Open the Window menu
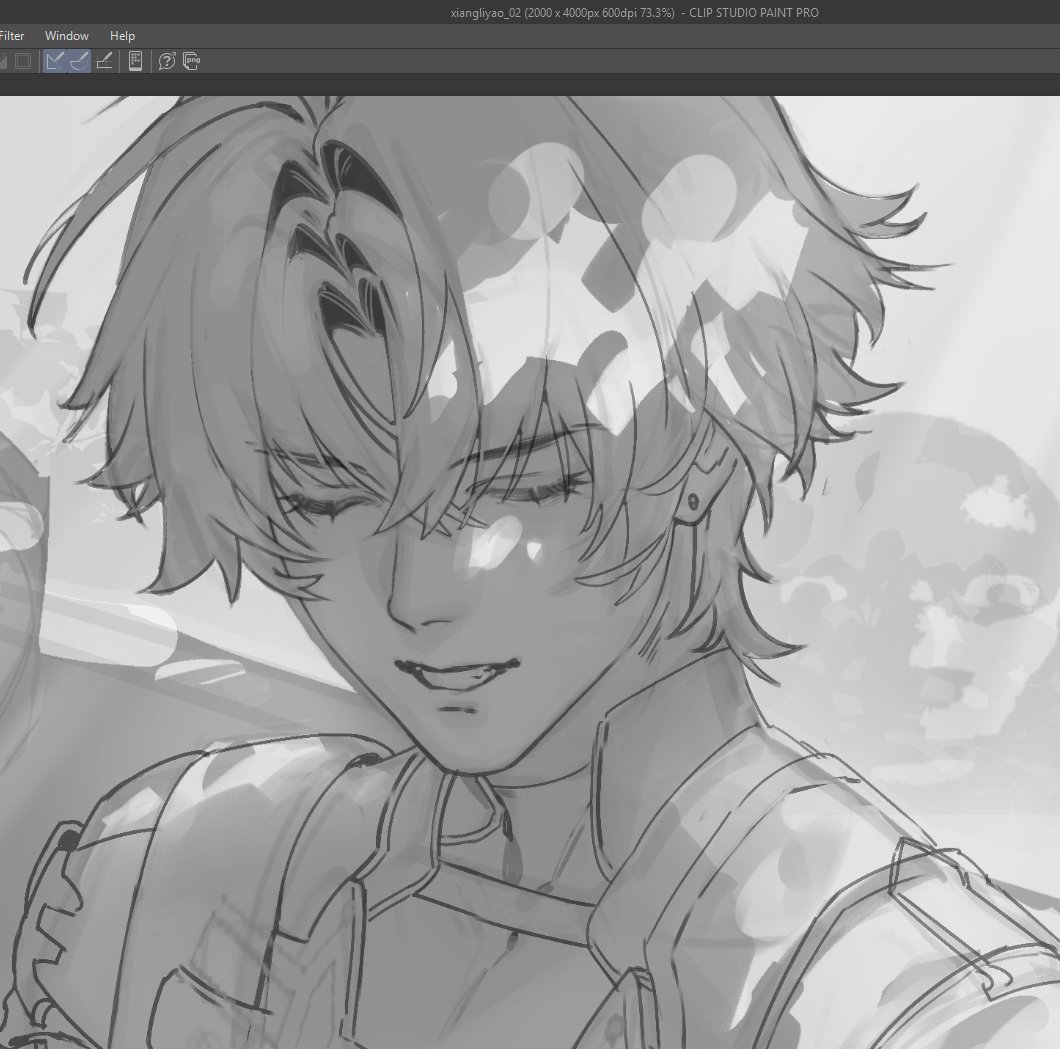 click(67, 36)
